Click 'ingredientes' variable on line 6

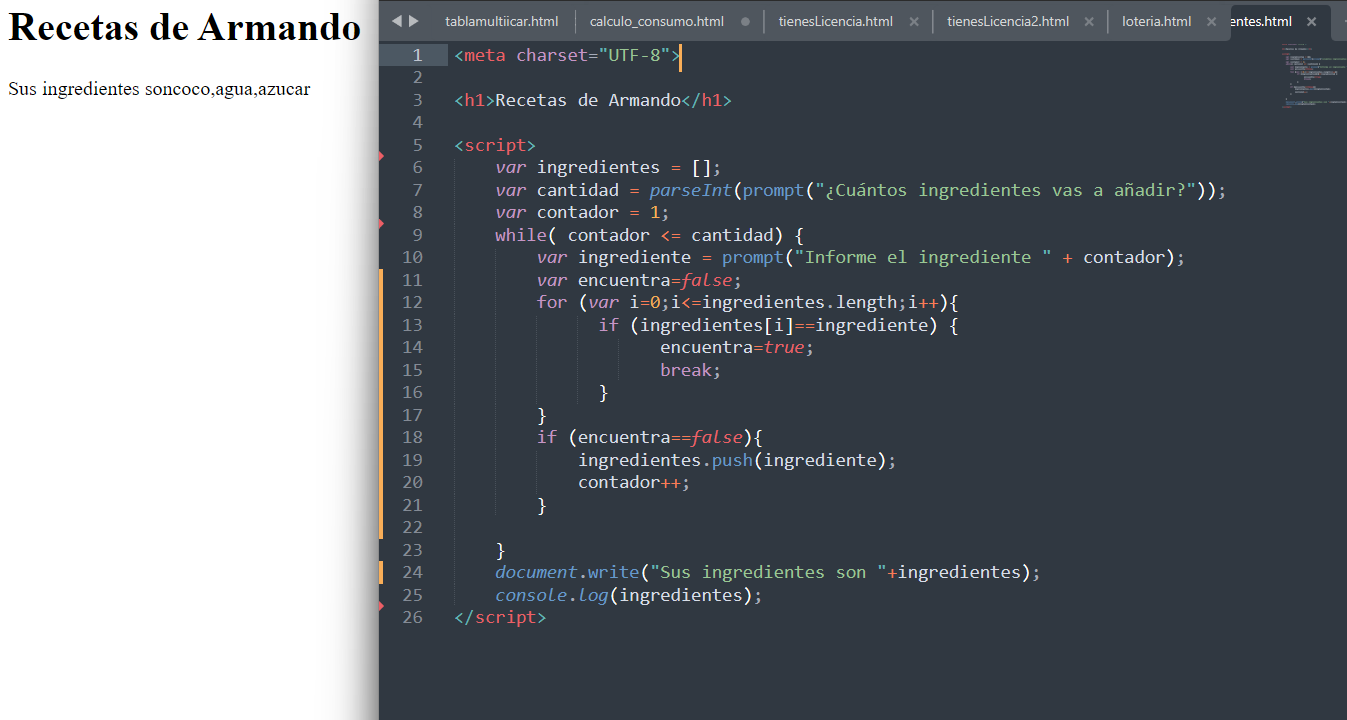(x=598, y=167)
